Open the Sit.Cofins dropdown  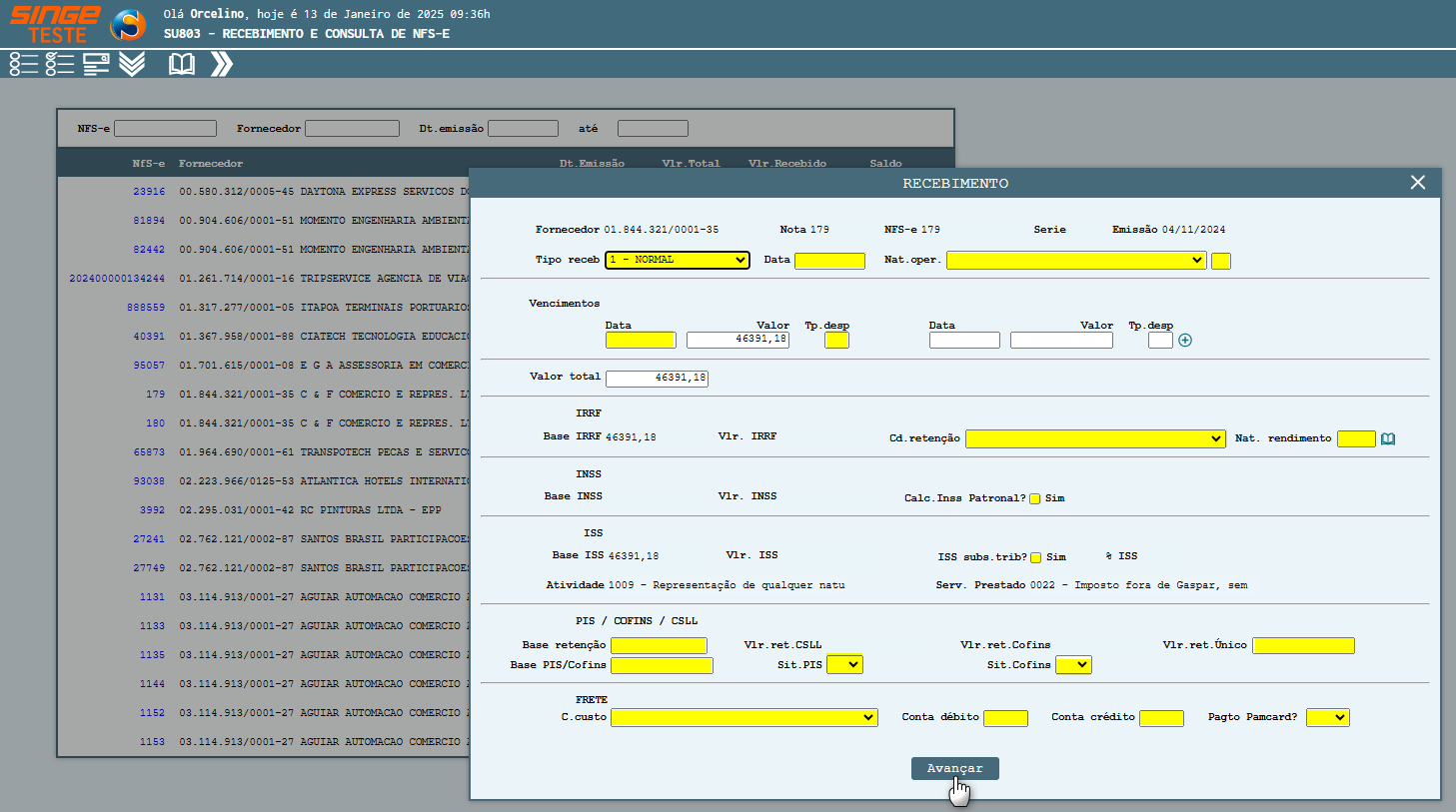coord(1073,664)
